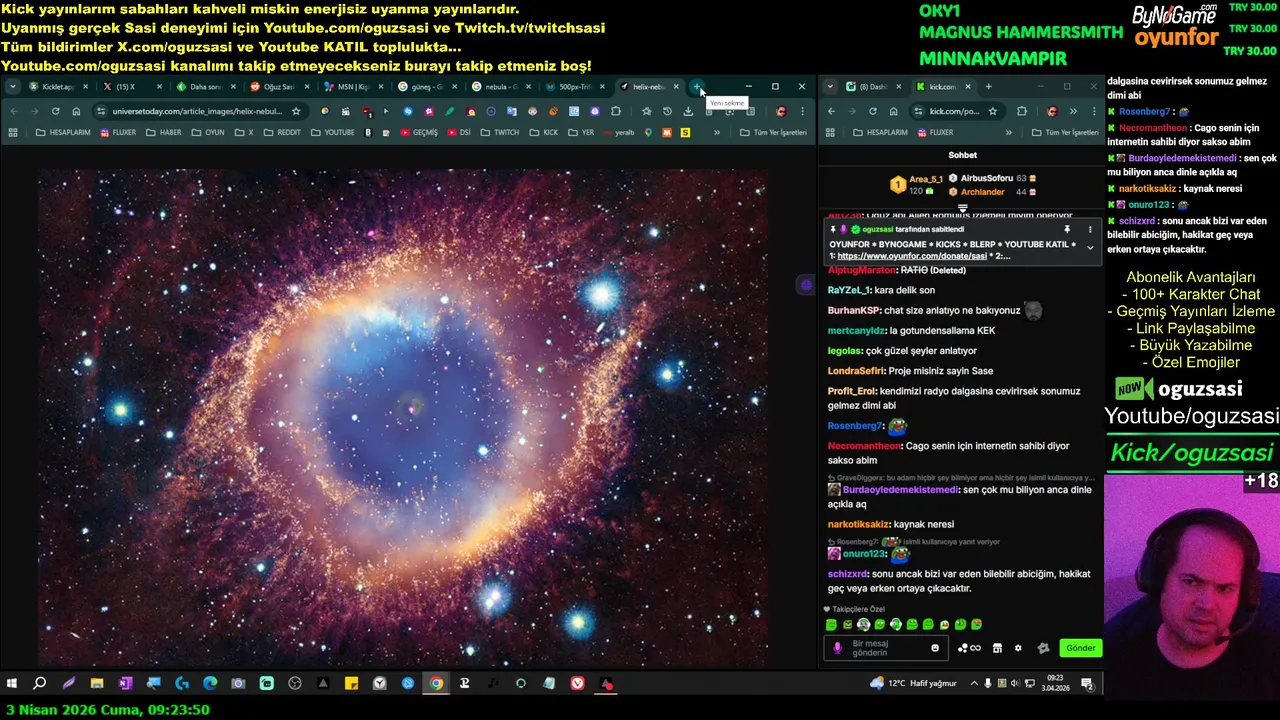Close the kick.com tab

pos(969,87)
